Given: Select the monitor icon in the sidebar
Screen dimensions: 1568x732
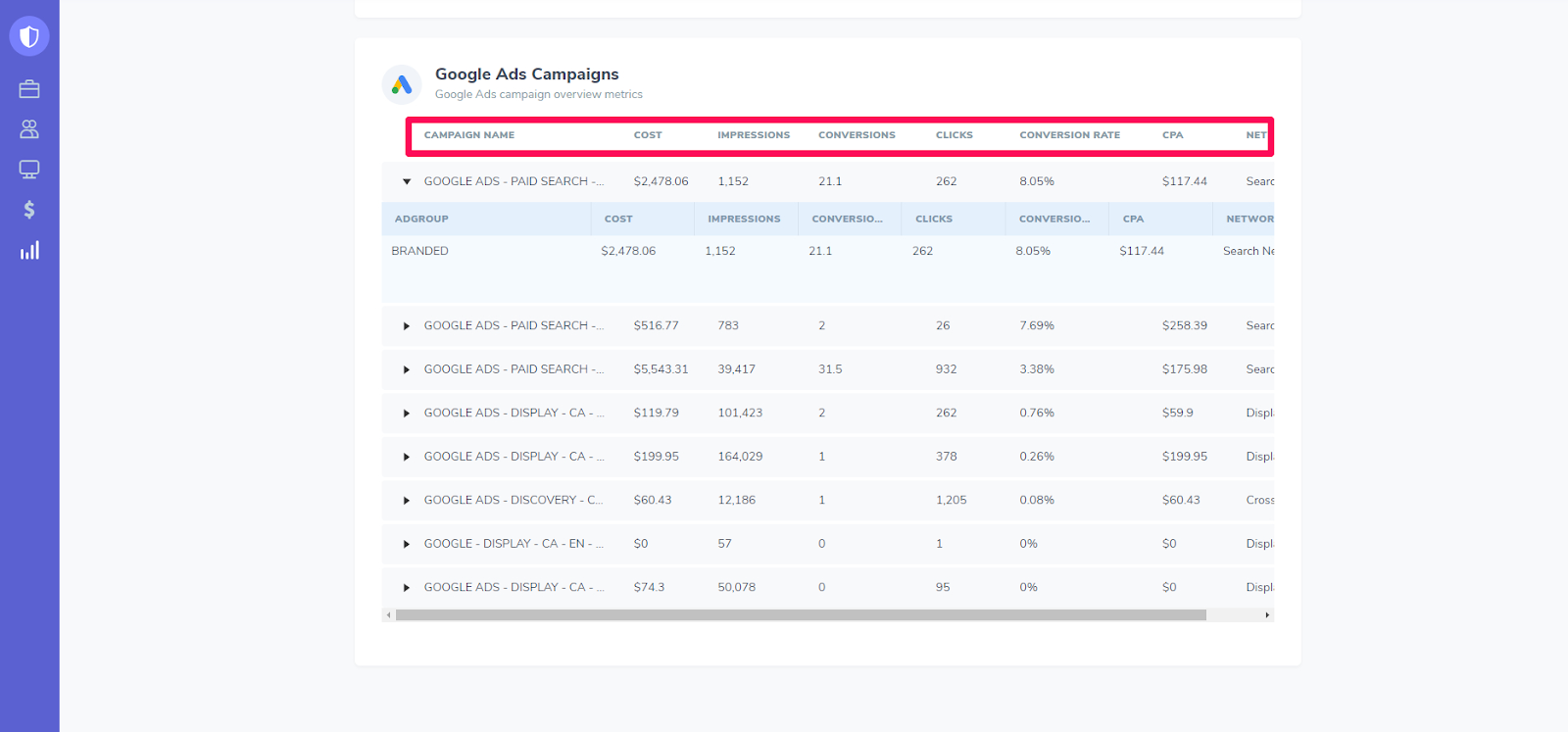Looking at the screenshot, I should pyautogui.click(x=29, y=170).
